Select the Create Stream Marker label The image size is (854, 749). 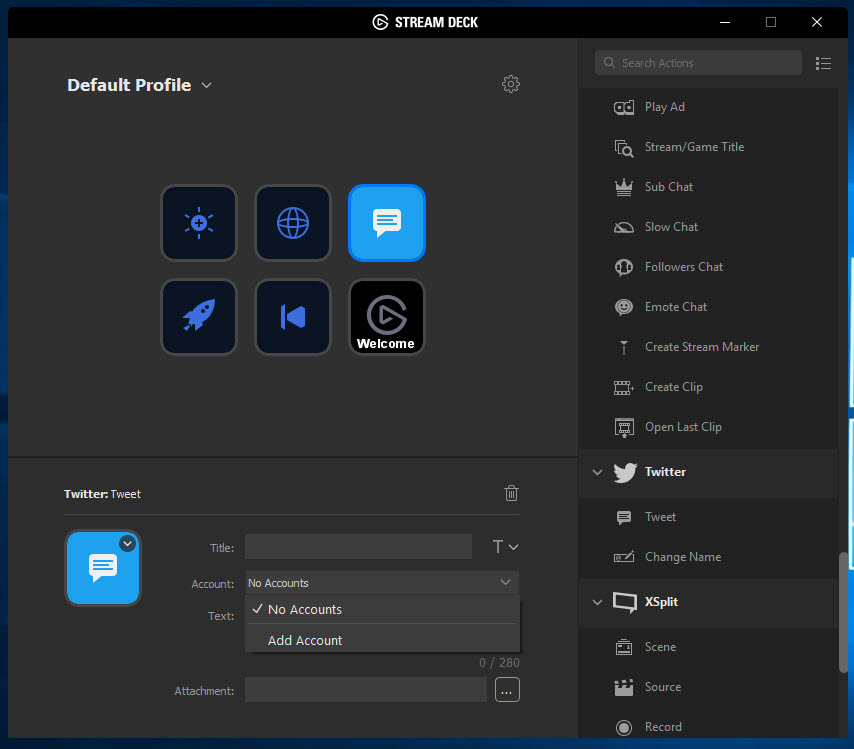point(702,347)
